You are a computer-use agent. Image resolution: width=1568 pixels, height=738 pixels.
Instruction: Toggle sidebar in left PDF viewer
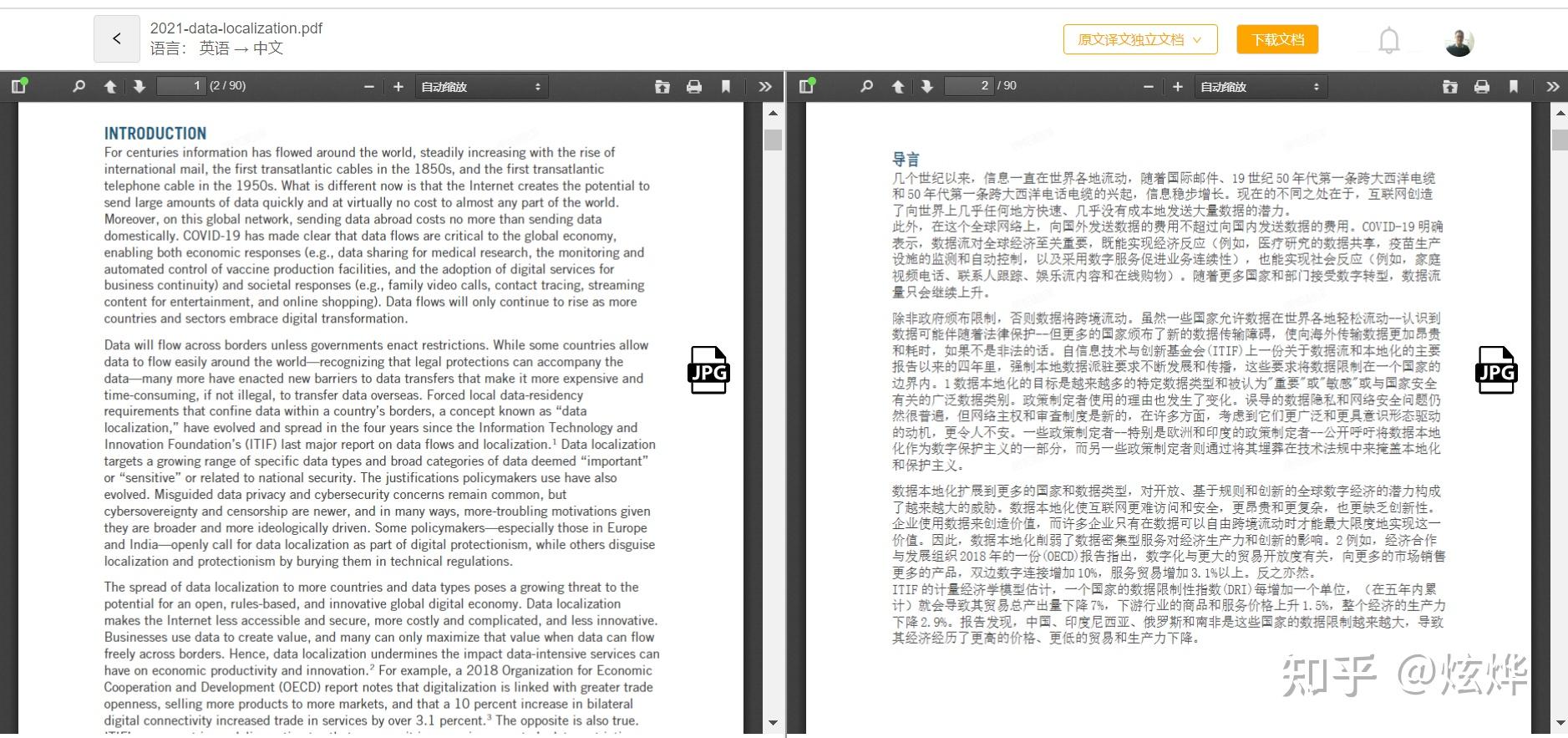pos(19,85)
